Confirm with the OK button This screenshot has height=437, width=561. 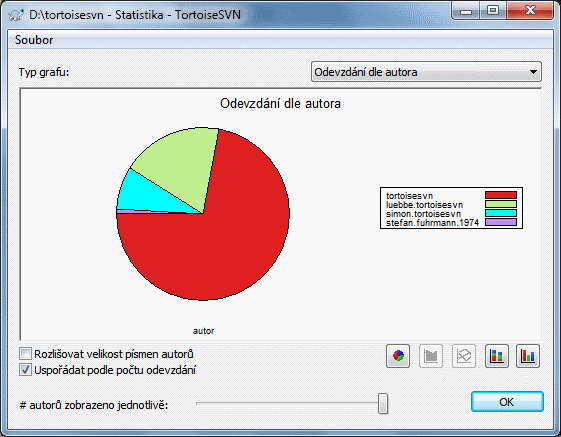[507, 402]
